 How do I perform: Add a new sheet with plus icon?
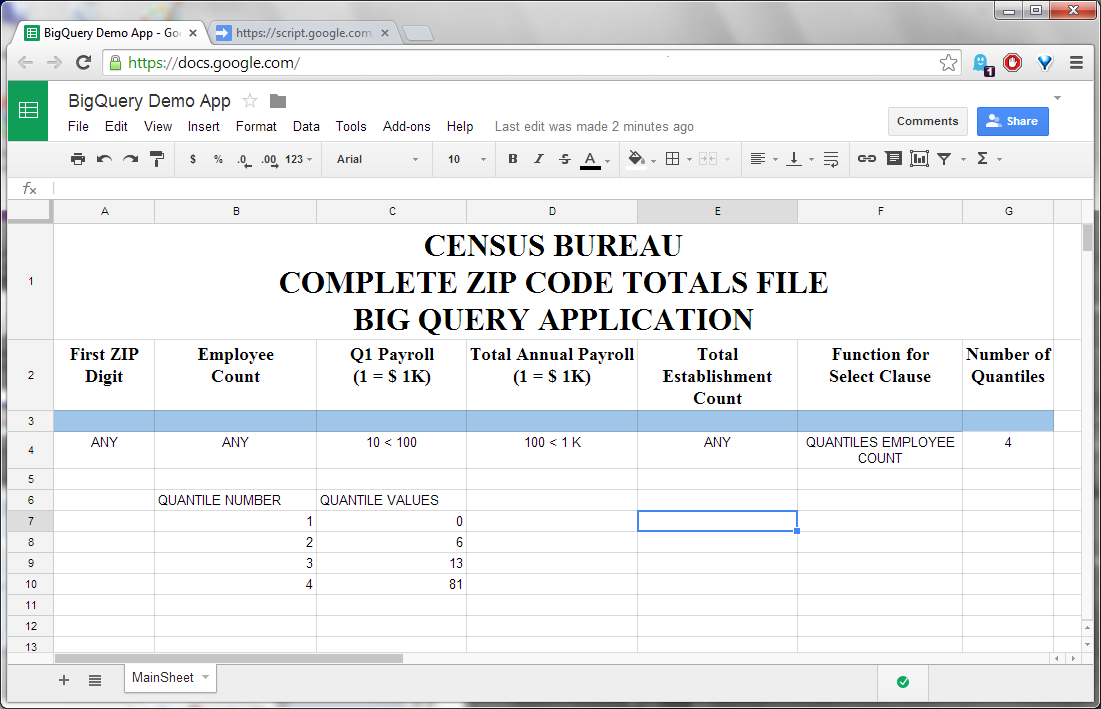(64, 680)
